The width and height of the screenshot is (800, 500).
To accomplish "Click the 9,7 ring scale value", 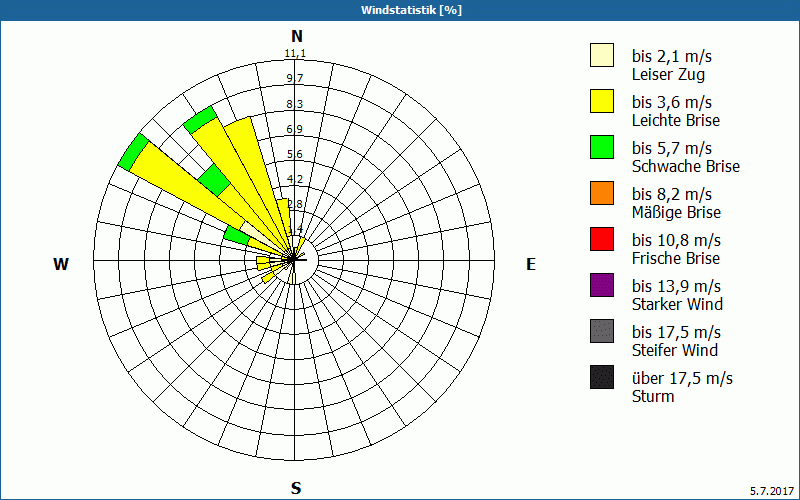I will [x=295, y=78].
